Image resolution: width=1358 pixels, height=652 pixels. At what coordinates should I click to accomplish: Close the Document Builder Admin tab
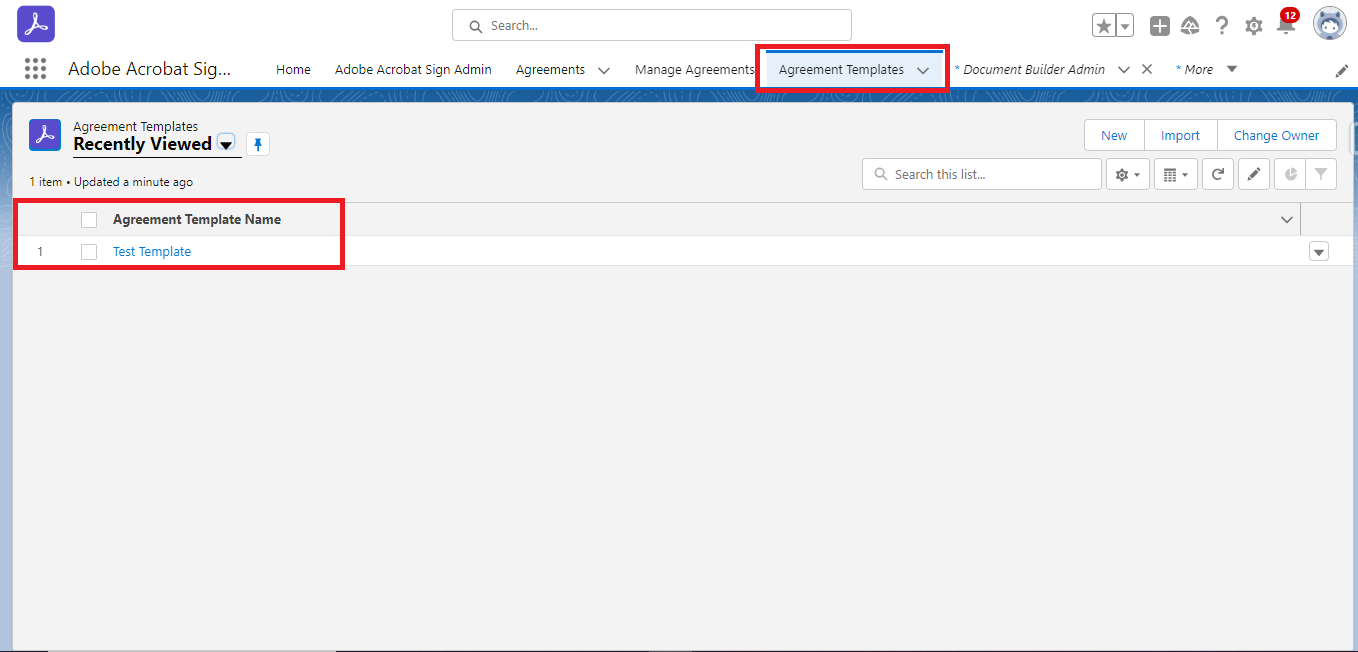(x=1147, y=69)
